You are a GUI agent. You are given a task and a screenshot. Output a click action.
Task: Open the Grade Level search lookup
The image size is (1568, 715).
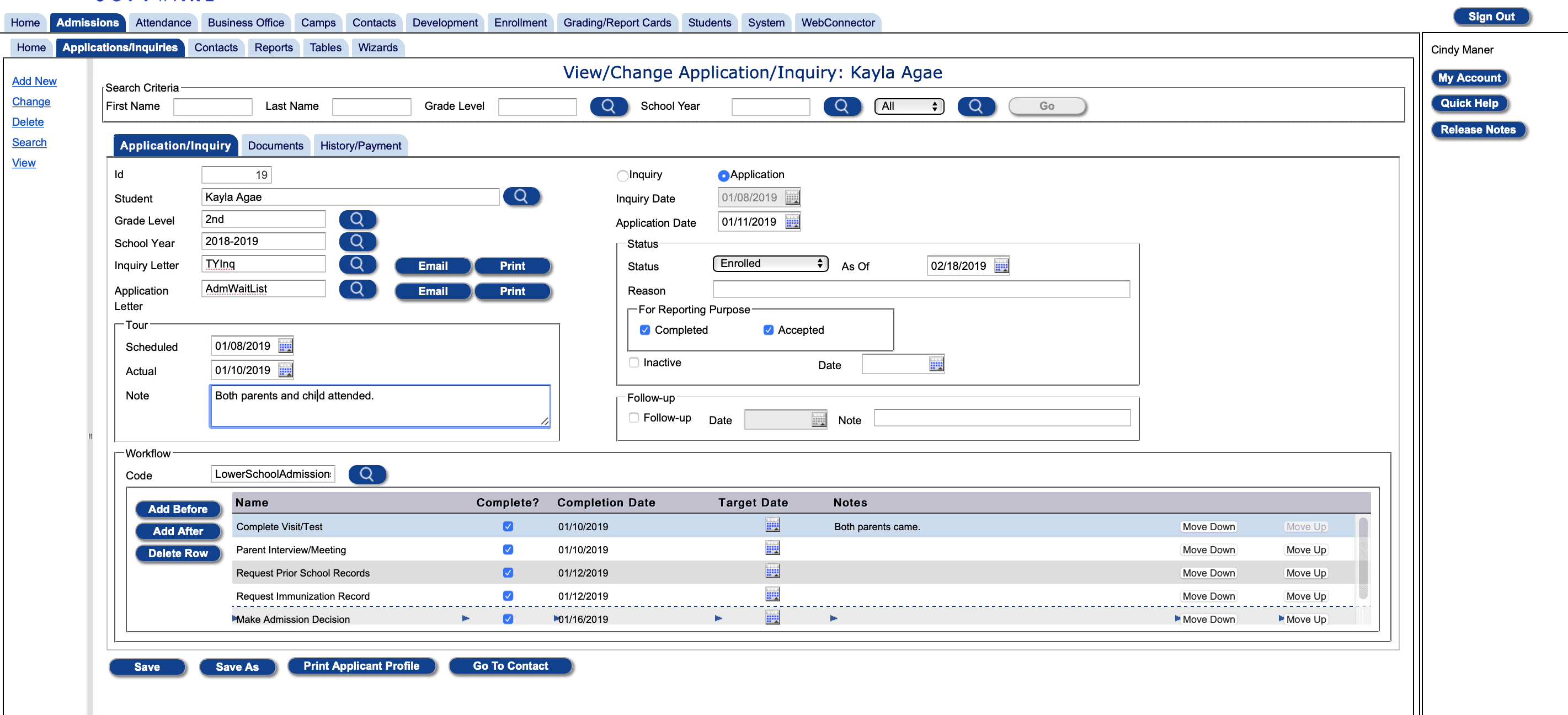[358, 219]
